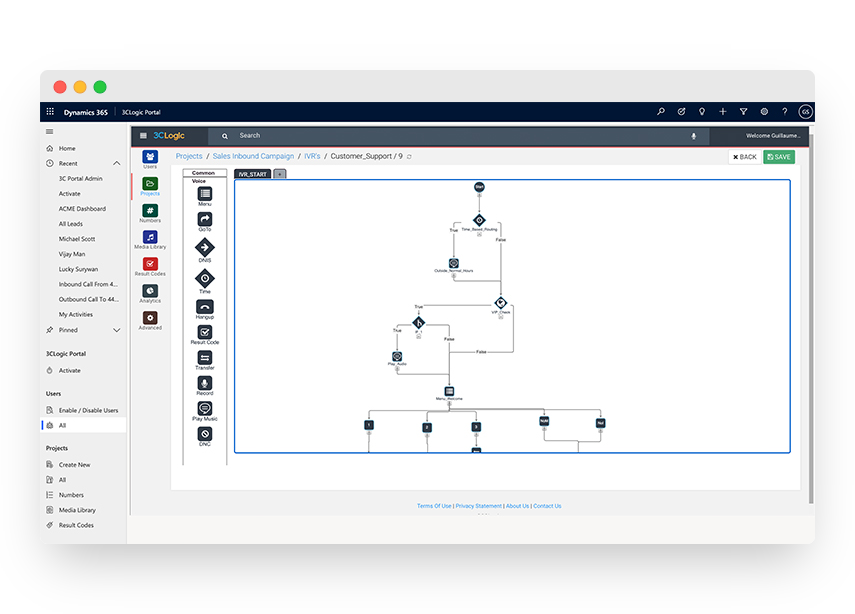Open Result Codes in left navigation
The width and height of the screenshot is (855, 614).
(x=76, y=525)
